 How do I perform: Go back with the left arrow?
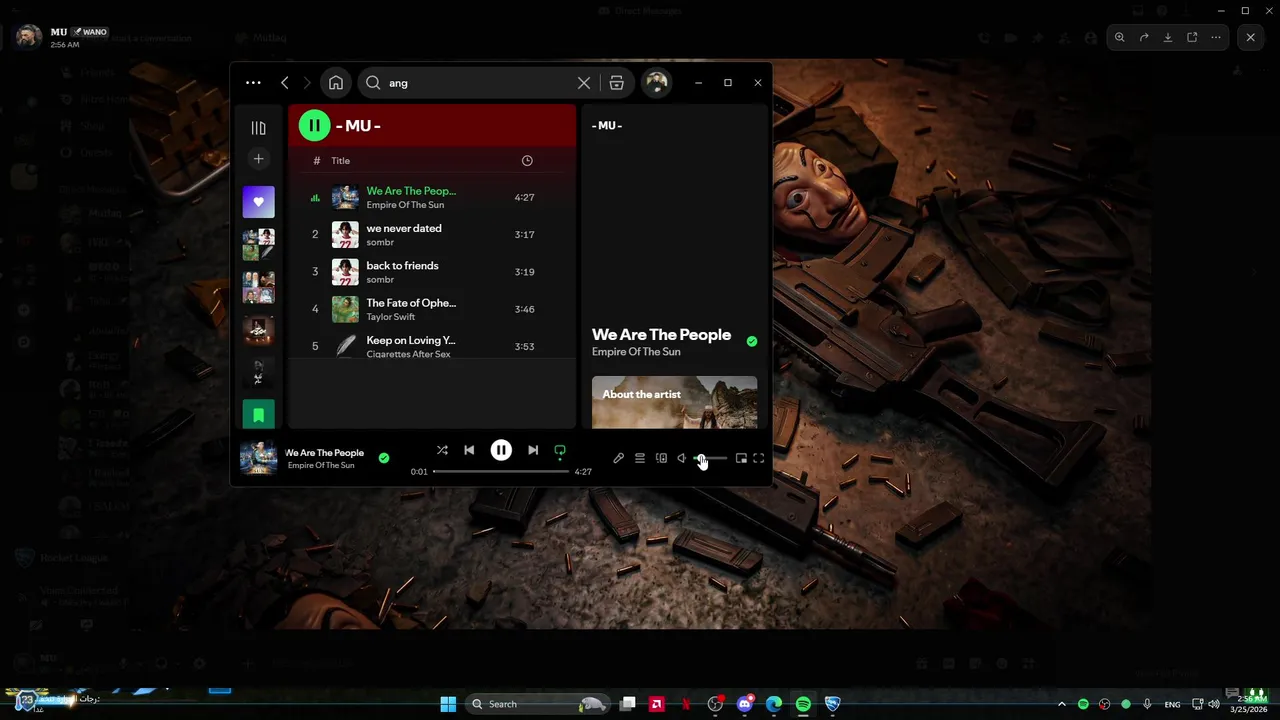pyautogui.click(x=285, y=83)
